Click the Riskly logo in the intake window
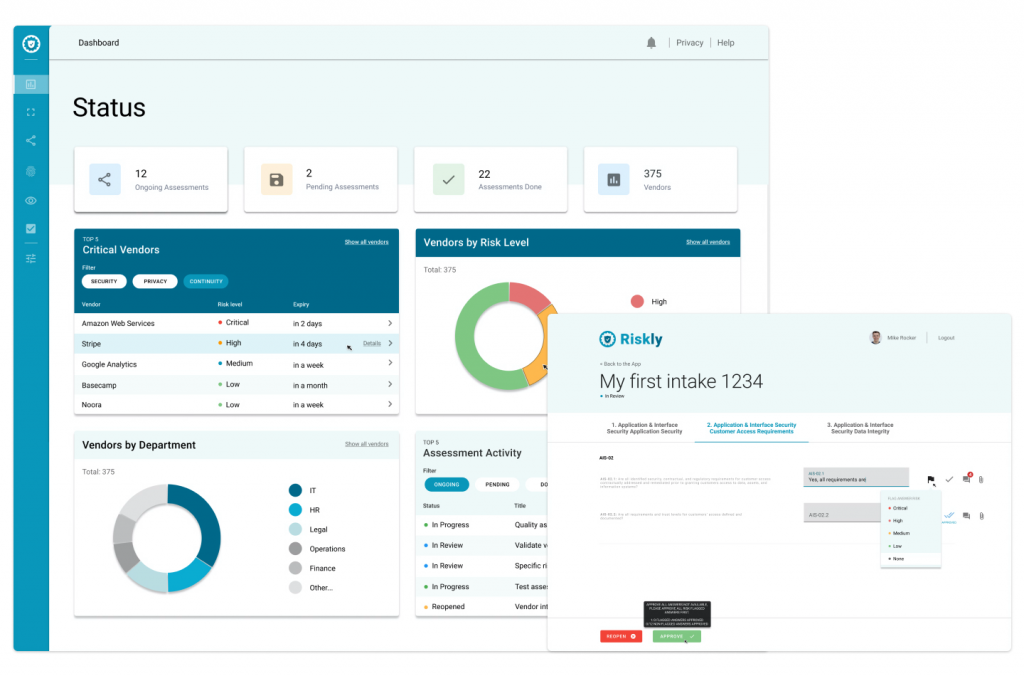The height and width of the screenshot is (676, 1024). coord(631,339)
